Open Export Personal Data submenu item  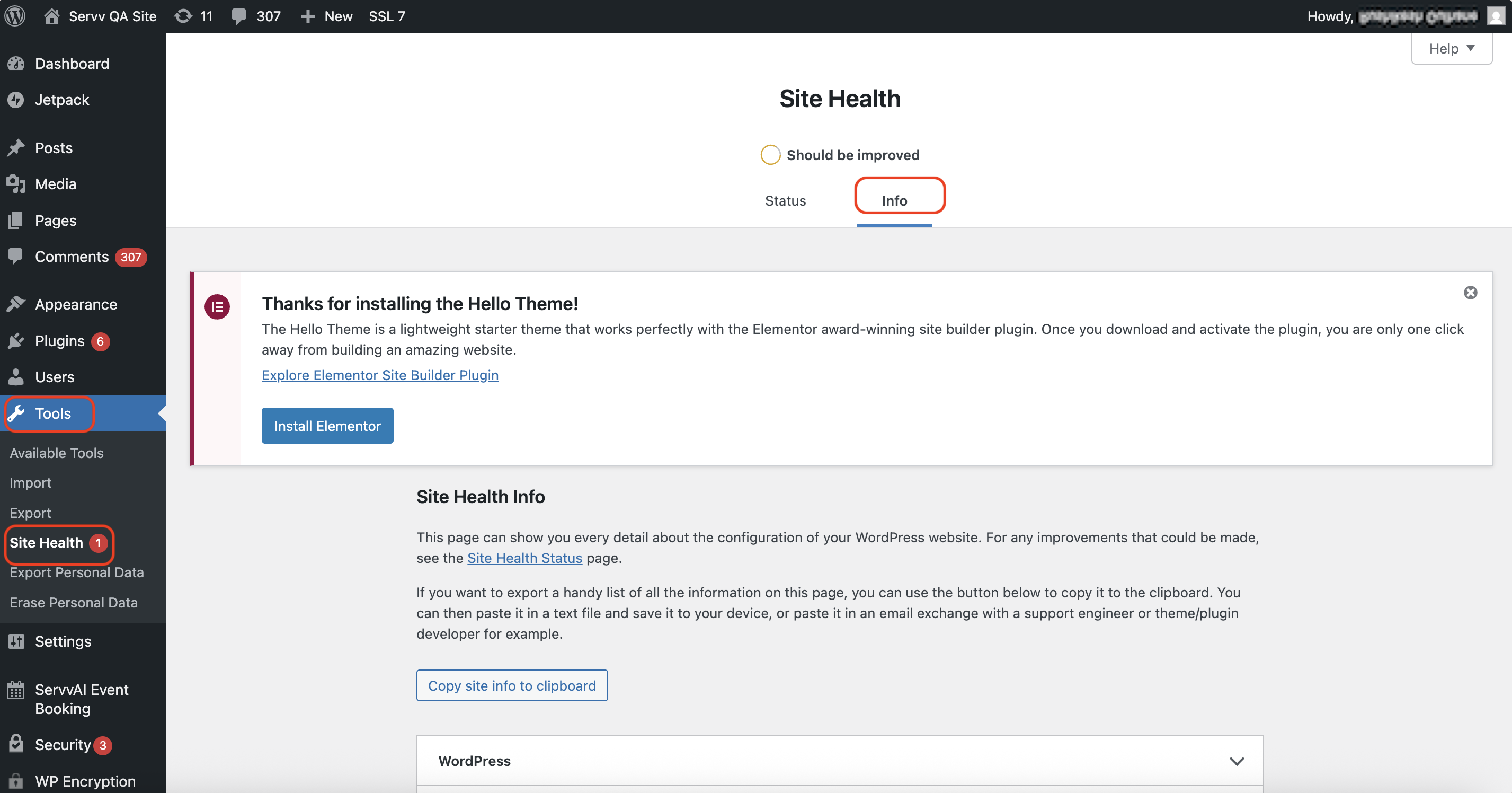76,572
